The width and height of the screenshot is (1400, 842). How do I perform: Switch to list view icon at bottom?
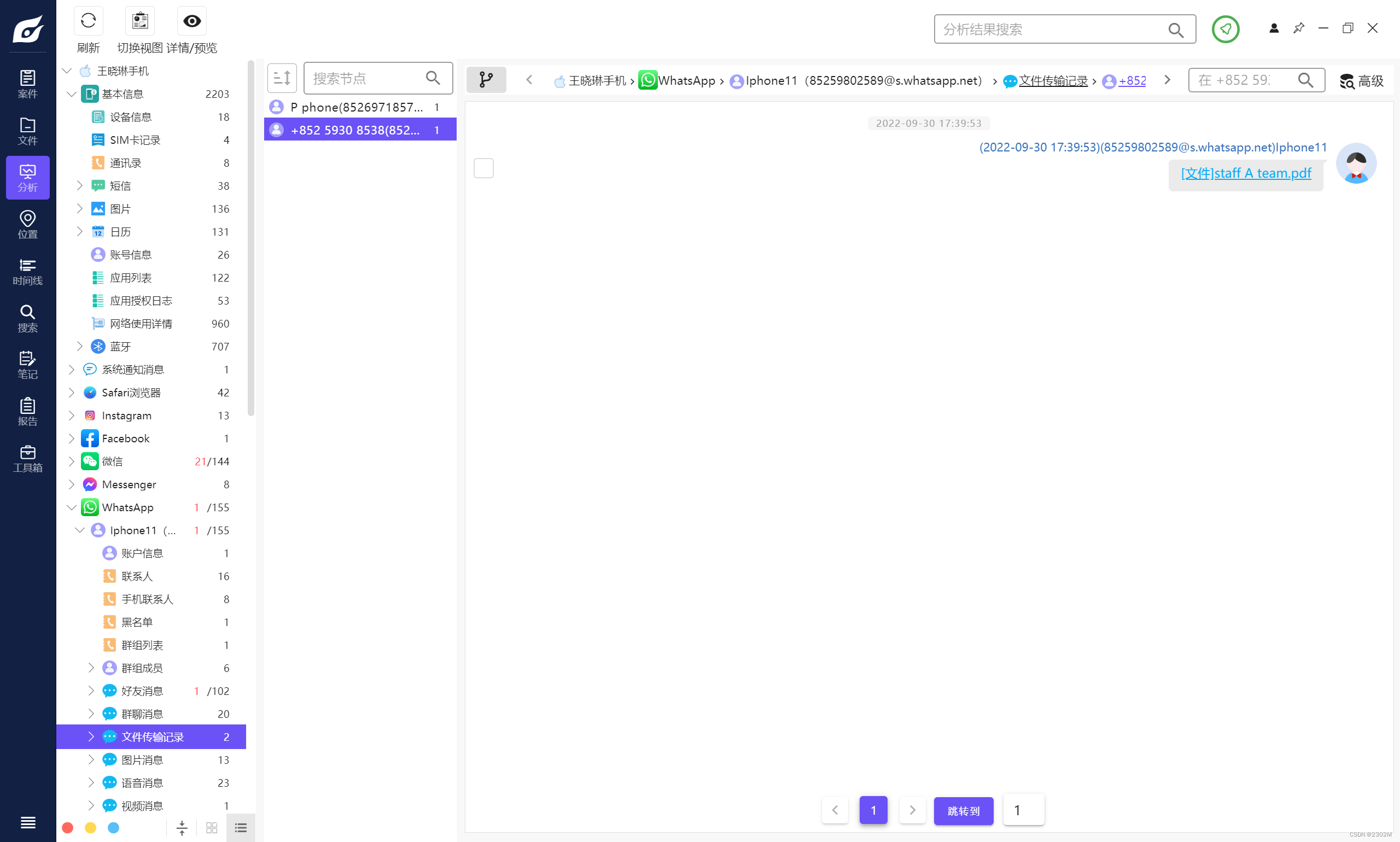(x=241, y=828)
